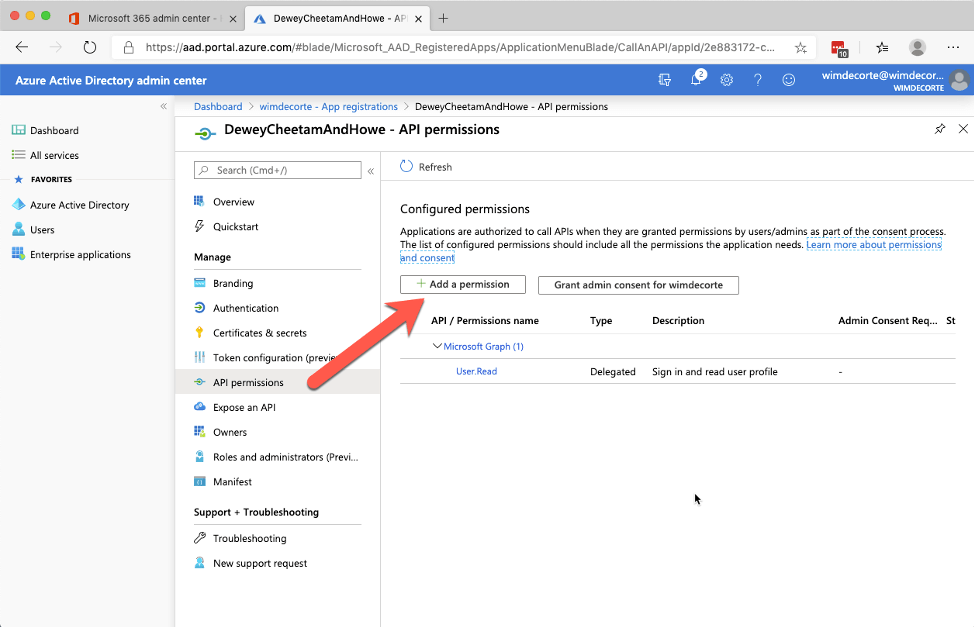This screenshot has width=974, height=627.
Task: Open the notifications bell
Action: pos(696,79)
